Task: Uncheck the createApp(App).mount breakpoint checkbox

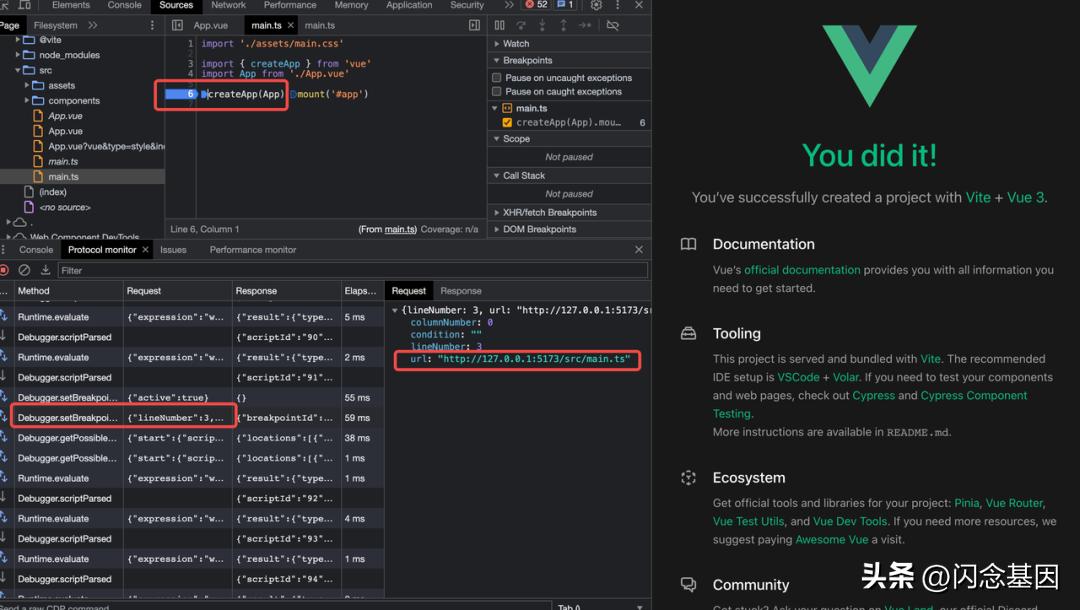Action: point(507,123)
